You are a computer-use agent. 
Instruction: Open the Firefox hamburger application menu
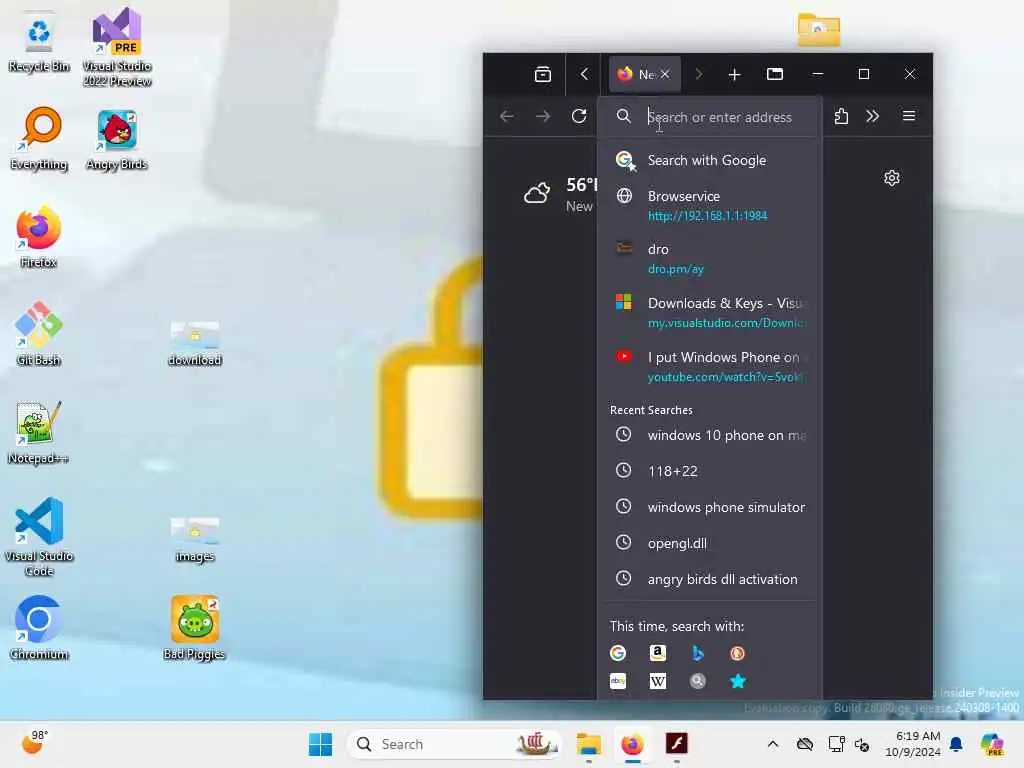[908, 116]
